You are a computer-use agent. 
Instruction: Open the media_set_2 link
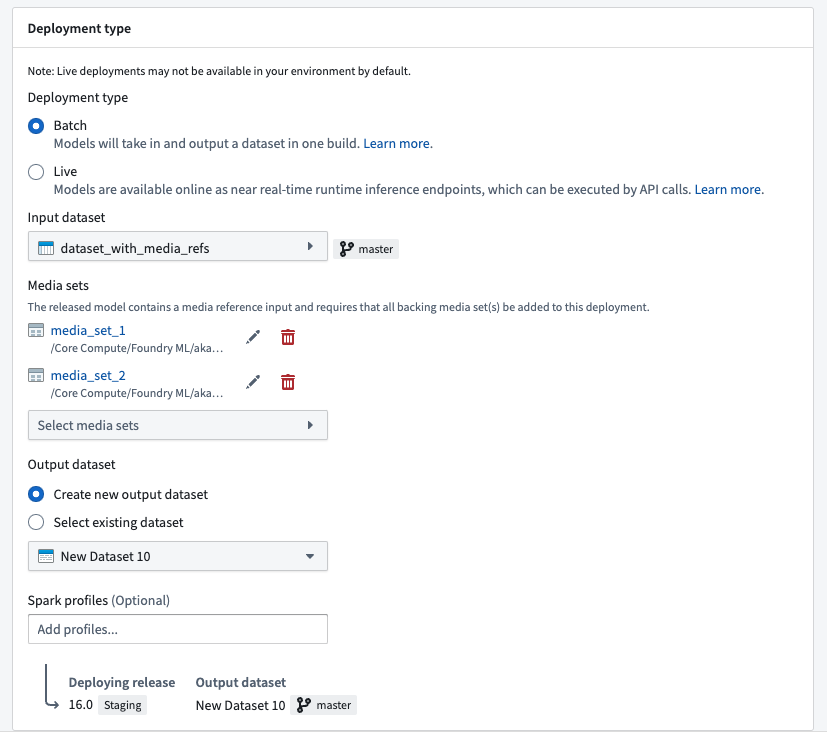tap(88, 375)
